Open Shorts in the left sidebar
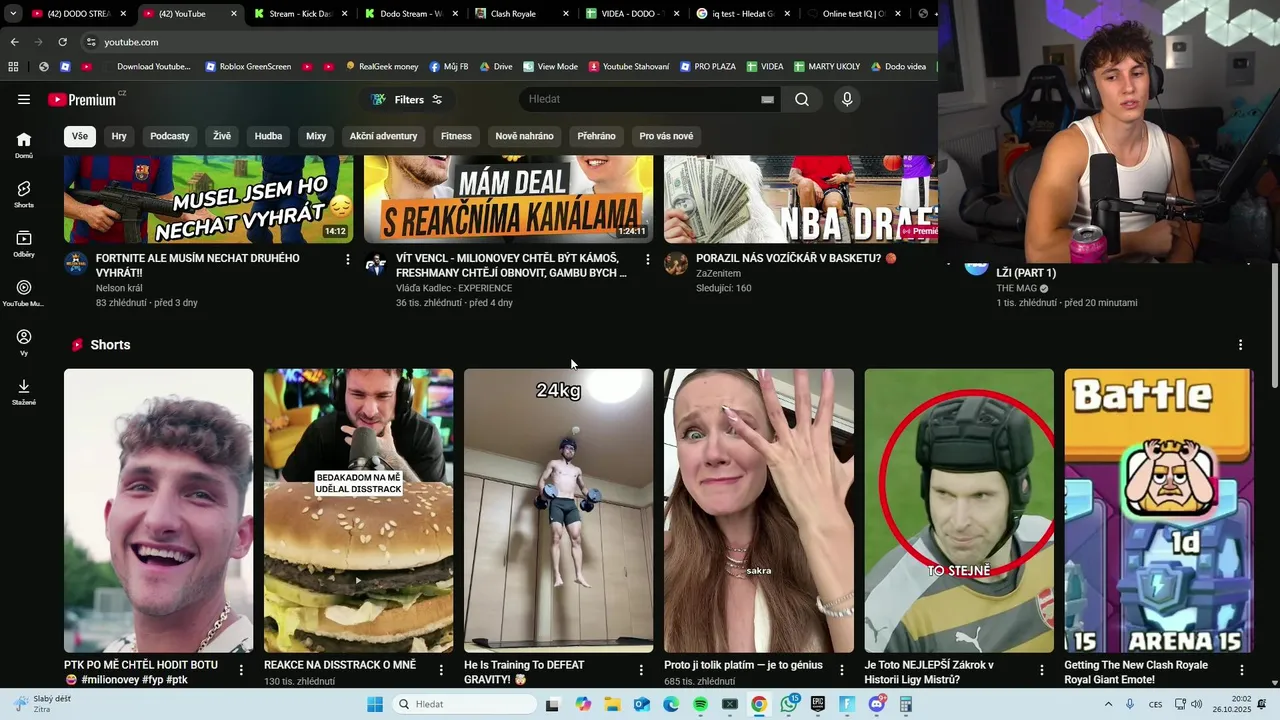Image resolution: width=1280 pixels, height=720 pixels. tap(24, 194)
